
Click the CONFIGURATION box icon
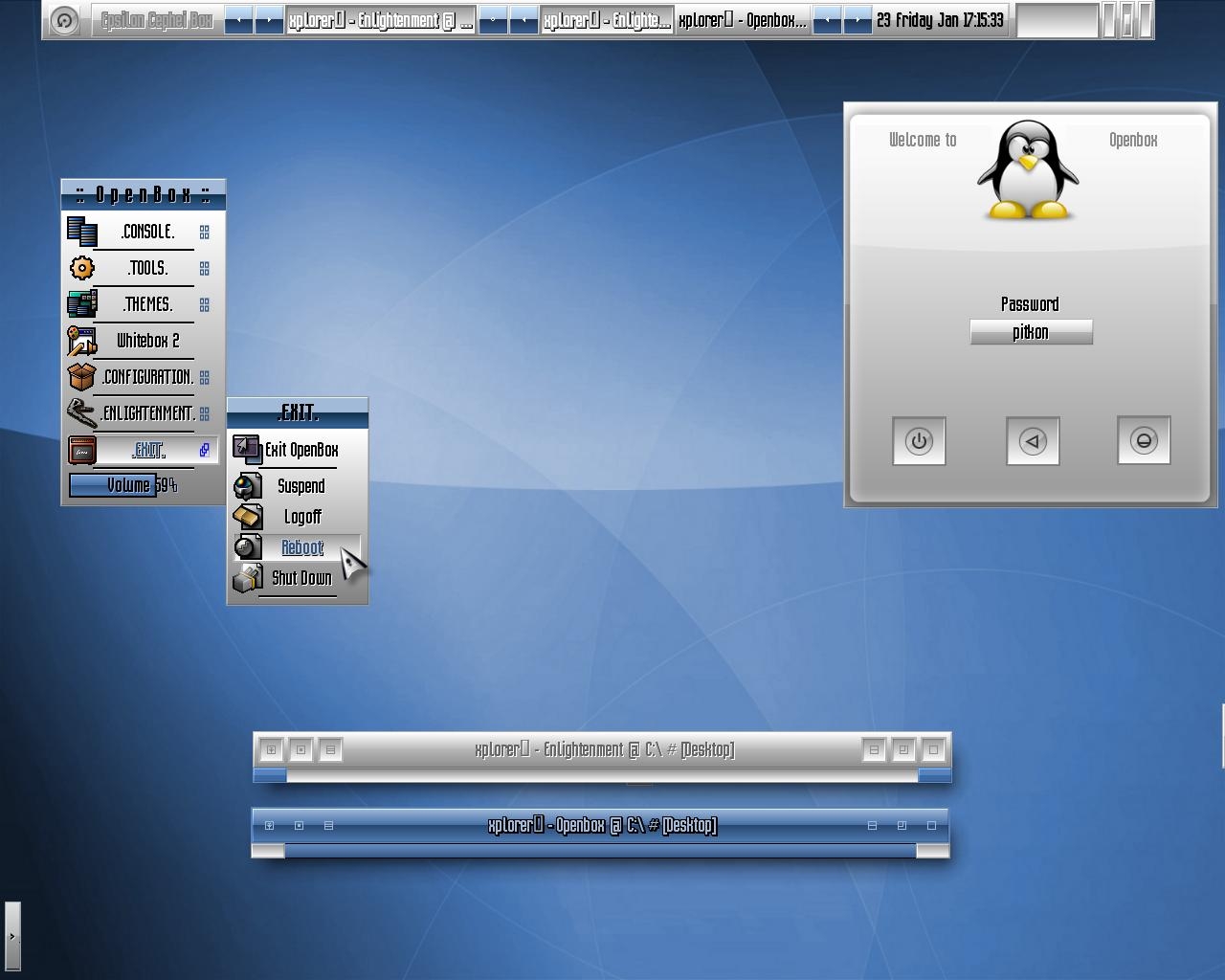82,377
